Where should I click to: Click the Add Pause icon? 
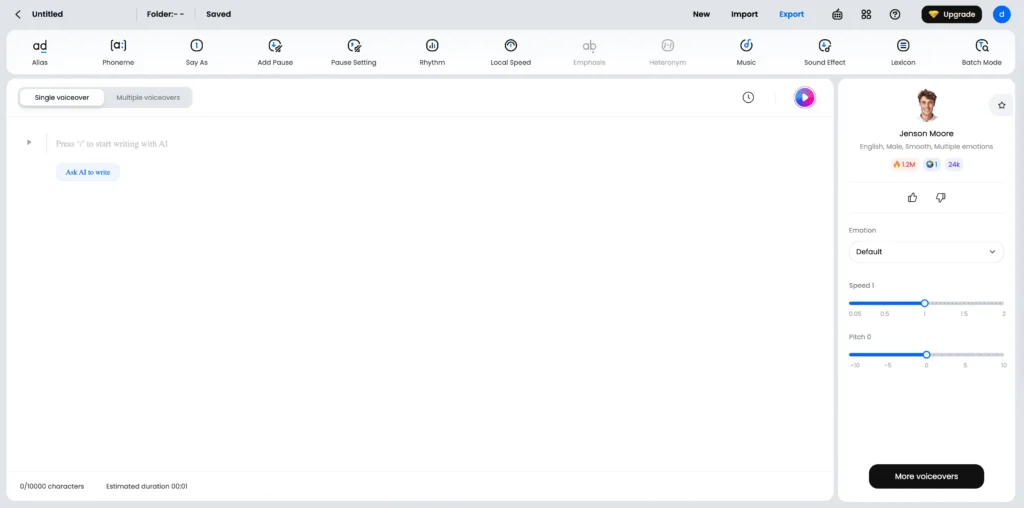point(275,46)
